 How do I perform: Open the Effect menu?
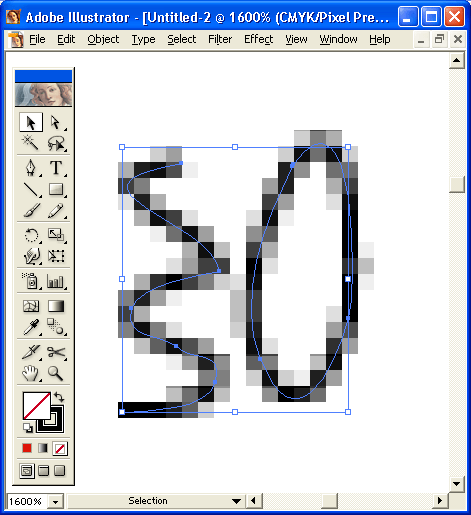point(258,39)
